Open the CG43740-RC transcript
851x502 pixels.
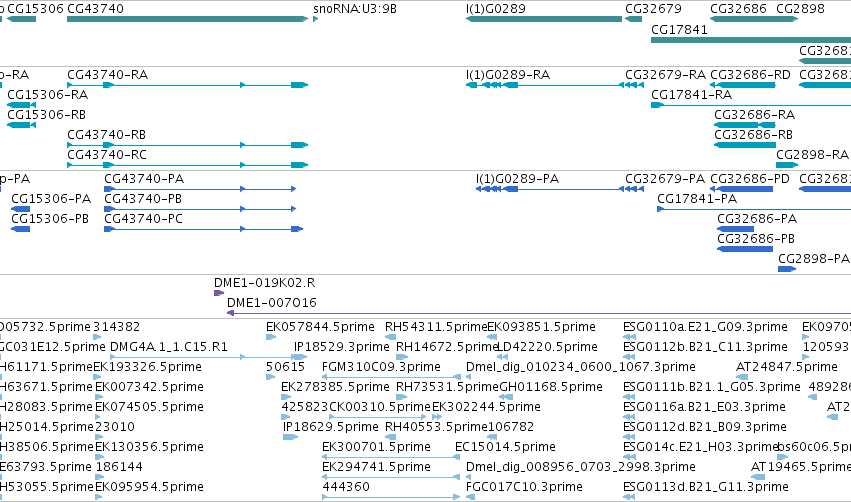187,165
